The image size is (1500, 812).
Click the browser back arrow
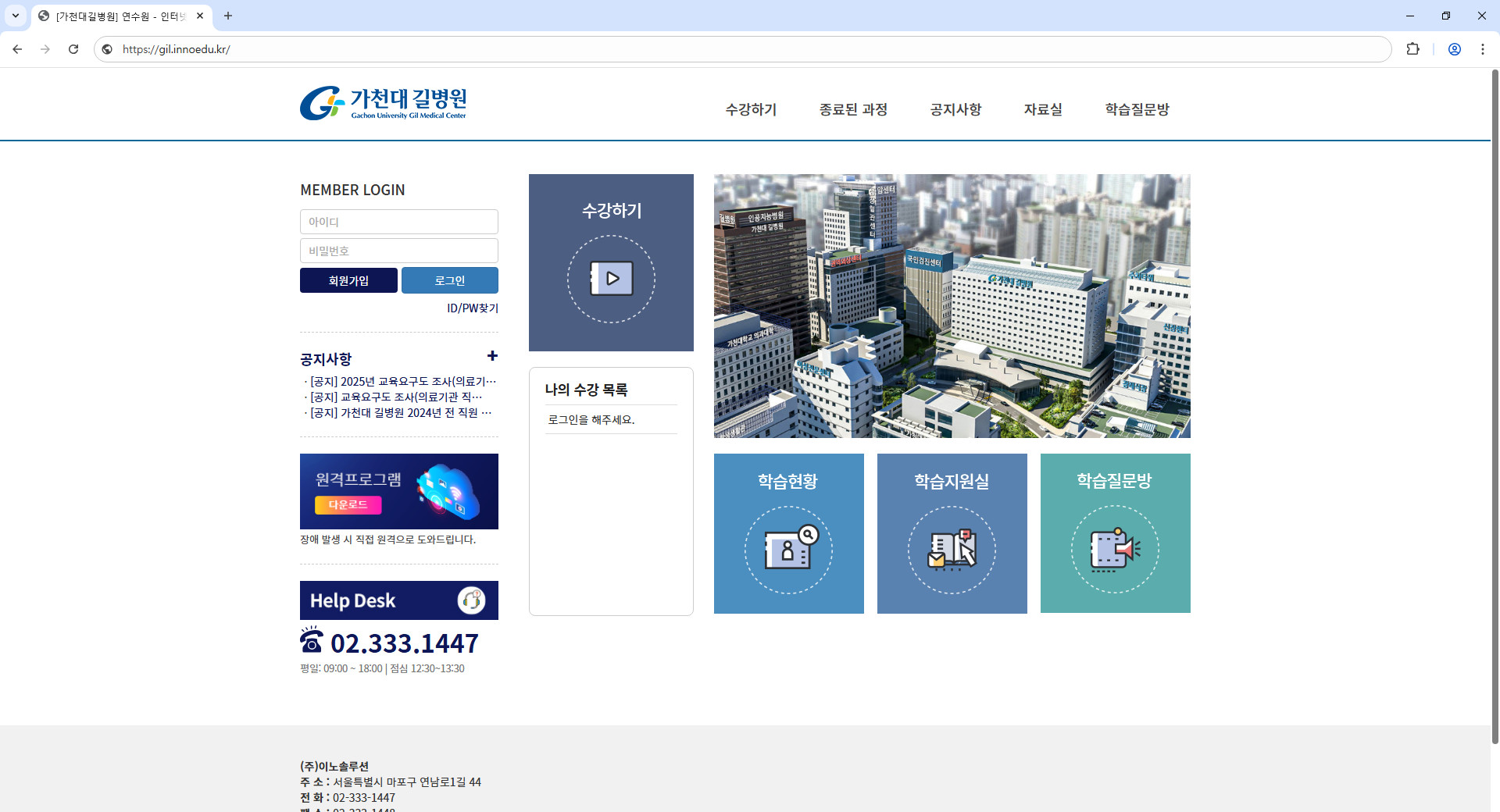click(17, 49)
